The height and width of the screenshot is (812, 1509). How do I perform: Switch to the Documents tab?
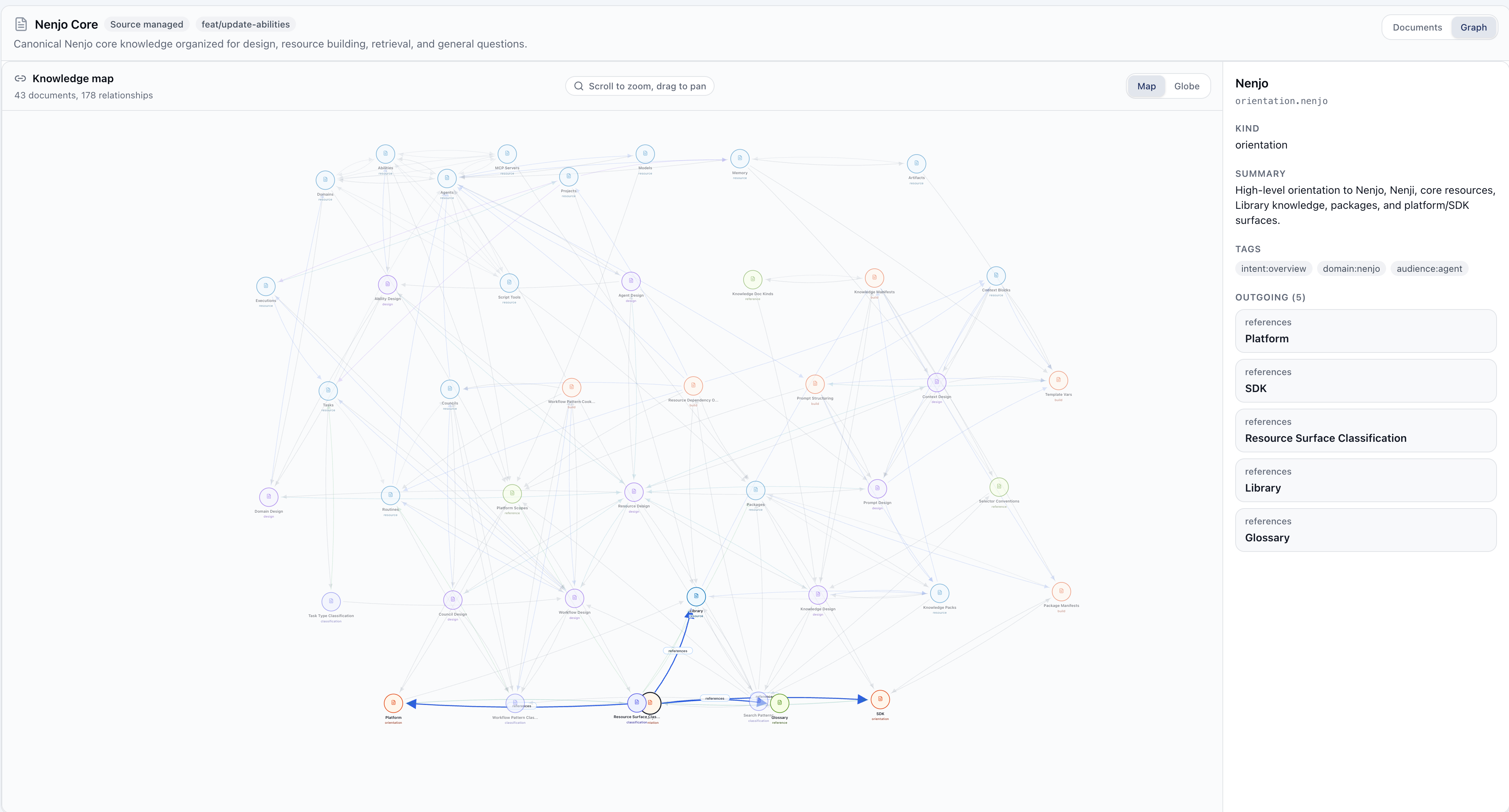(1417, 28)
